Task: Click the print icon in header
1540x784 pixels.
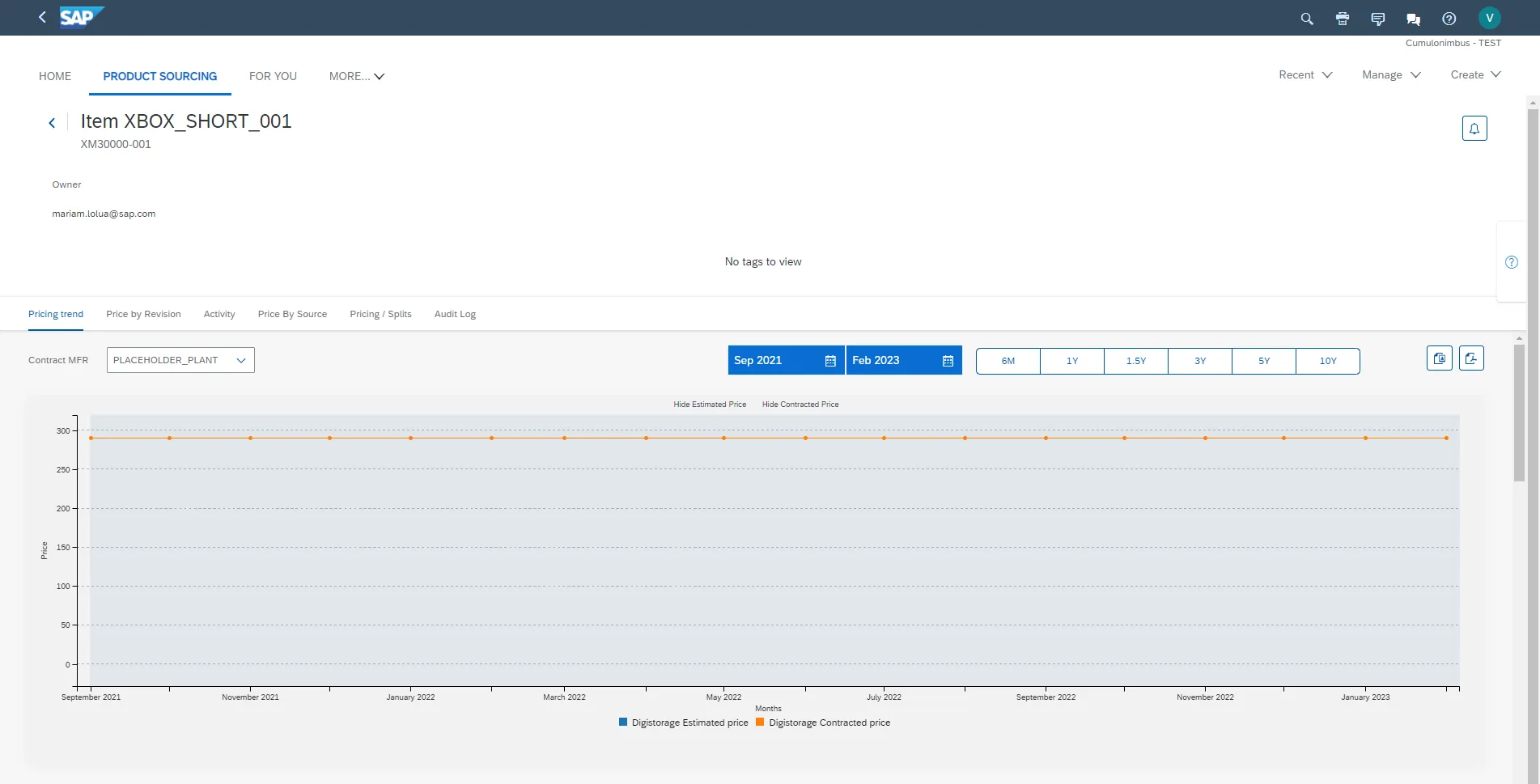Action: coord(1343,19)
